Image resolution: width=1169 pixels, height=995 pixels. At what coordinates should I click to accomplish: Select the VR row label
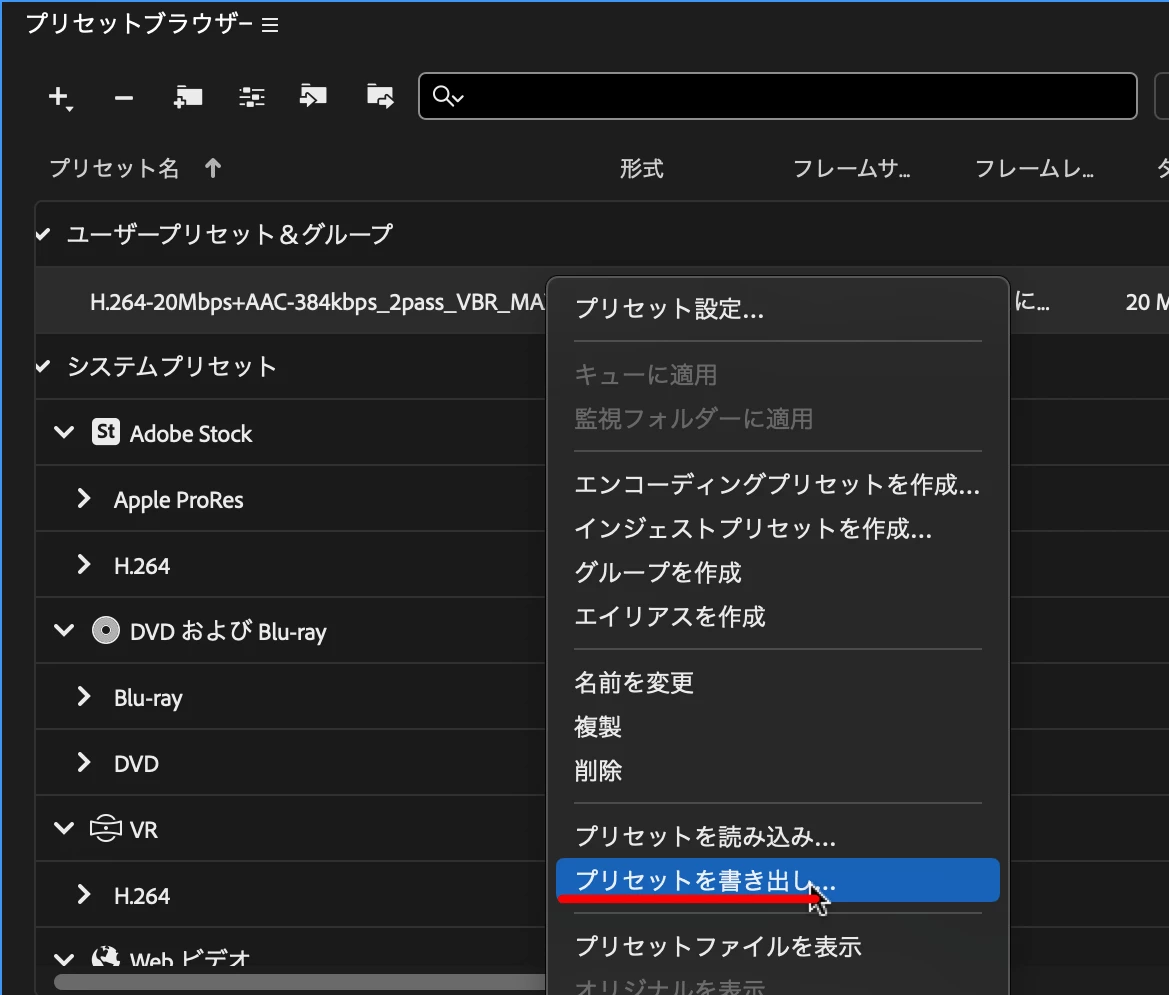(144, 830)
